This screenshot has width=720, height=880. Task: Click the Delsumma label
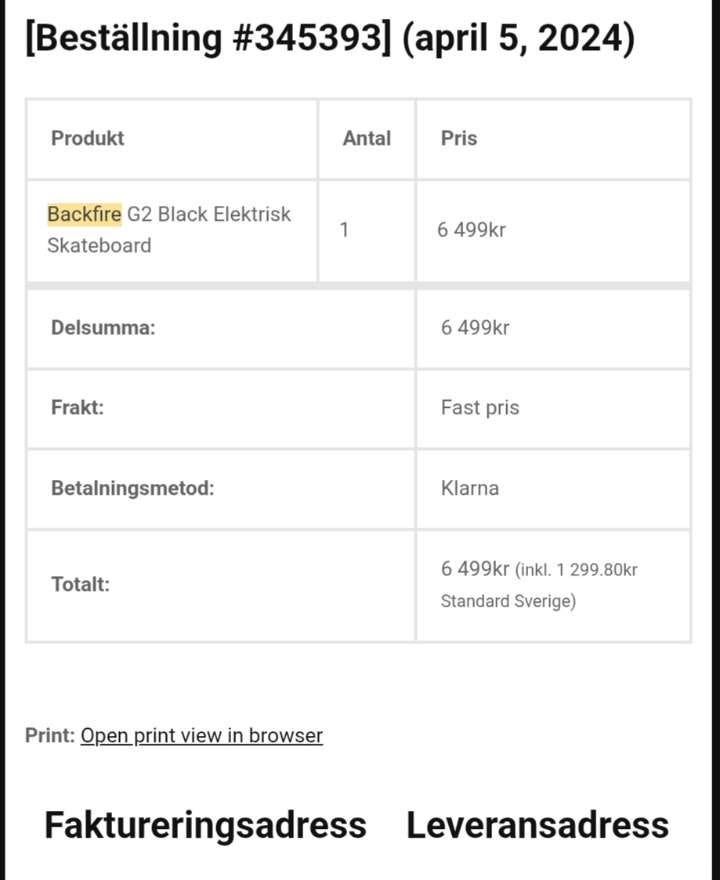pos(103,327)
